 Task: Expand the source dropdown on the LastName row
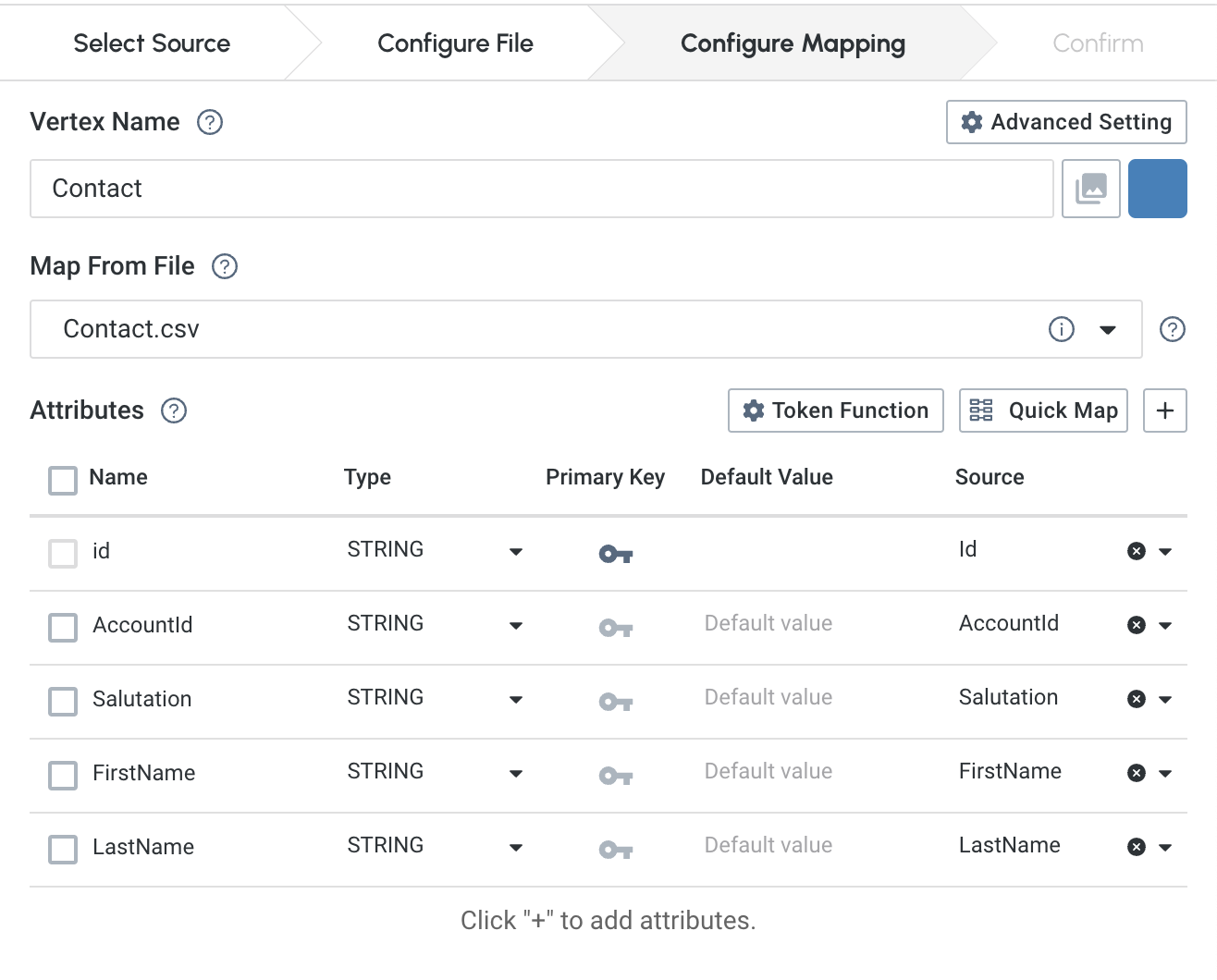pos(1164,847)
